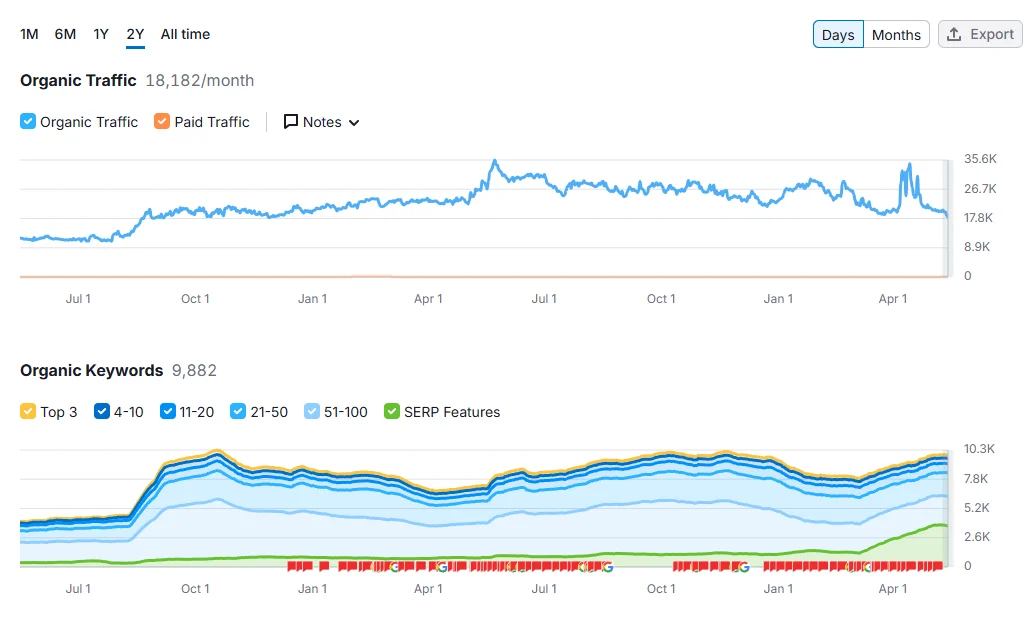
Task: Hide the 11-20 keywords series
Action: pos(168,412)
